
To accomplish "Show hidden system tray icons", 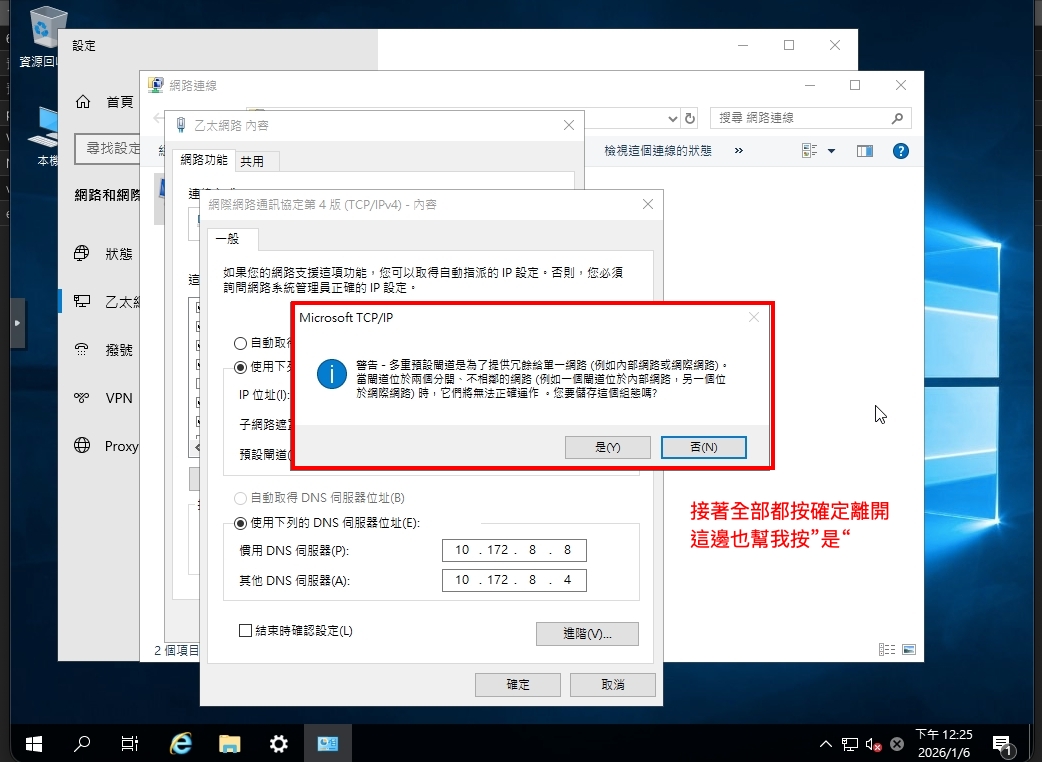I will click(x=826, y=744).
